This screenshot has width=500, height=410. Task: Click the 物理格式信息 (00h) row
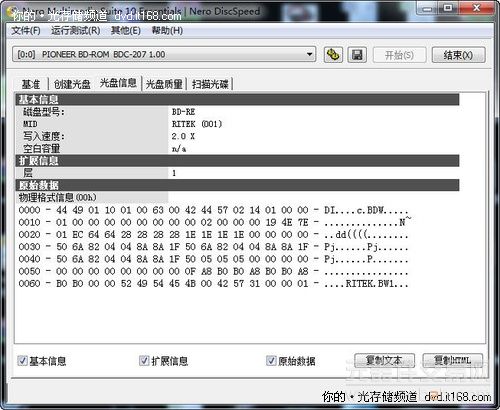[x=57, y=197]
